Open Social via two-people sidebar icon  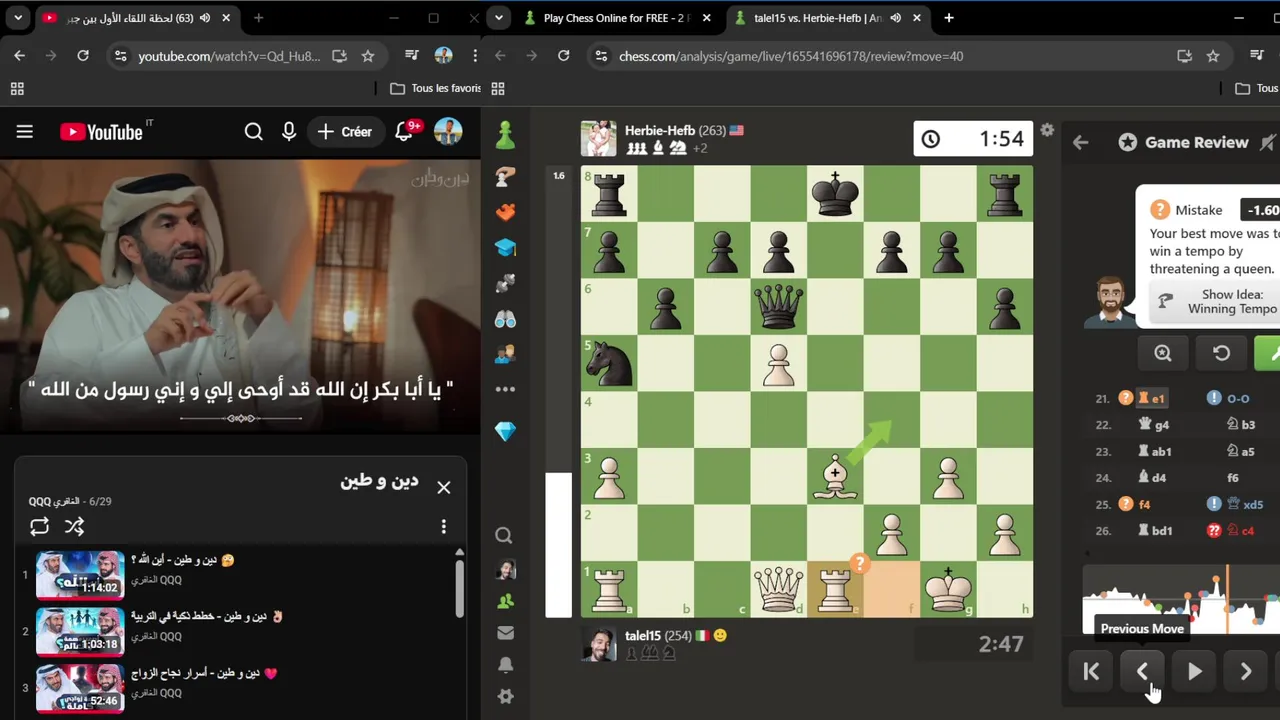click(x=505, y=354)
